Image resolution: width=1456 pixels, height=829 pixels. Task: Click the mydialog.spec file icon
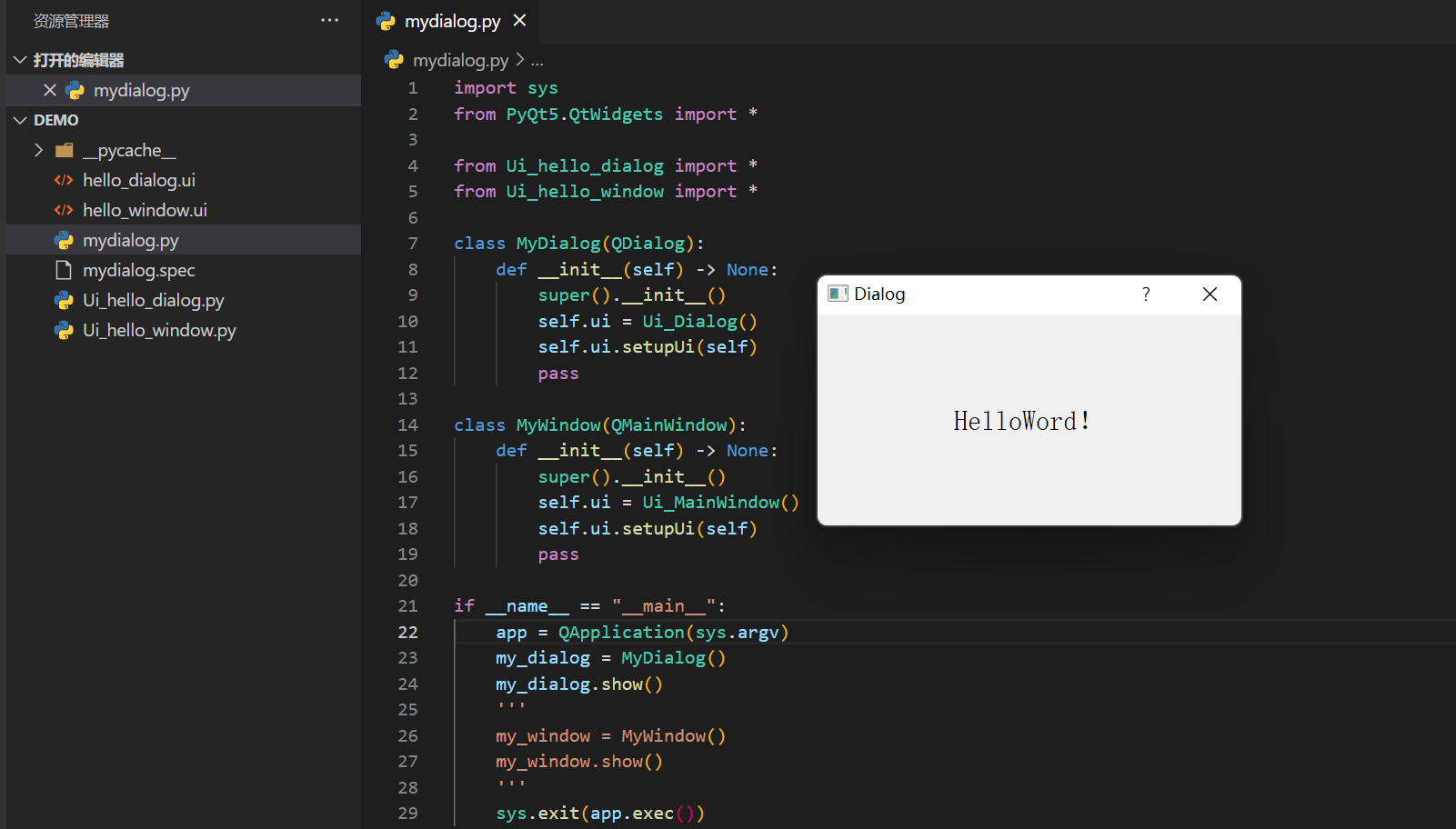[64, 270]
